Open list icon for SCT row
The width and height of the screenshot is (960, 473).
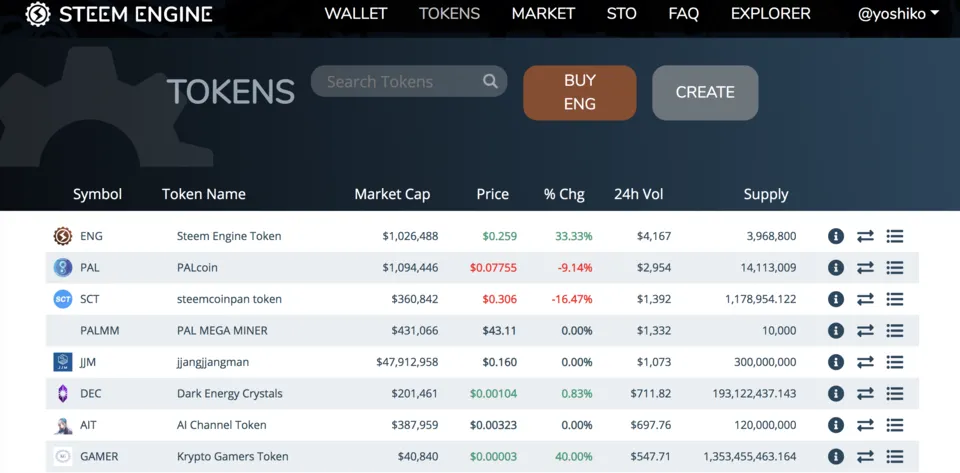point(894,299)
